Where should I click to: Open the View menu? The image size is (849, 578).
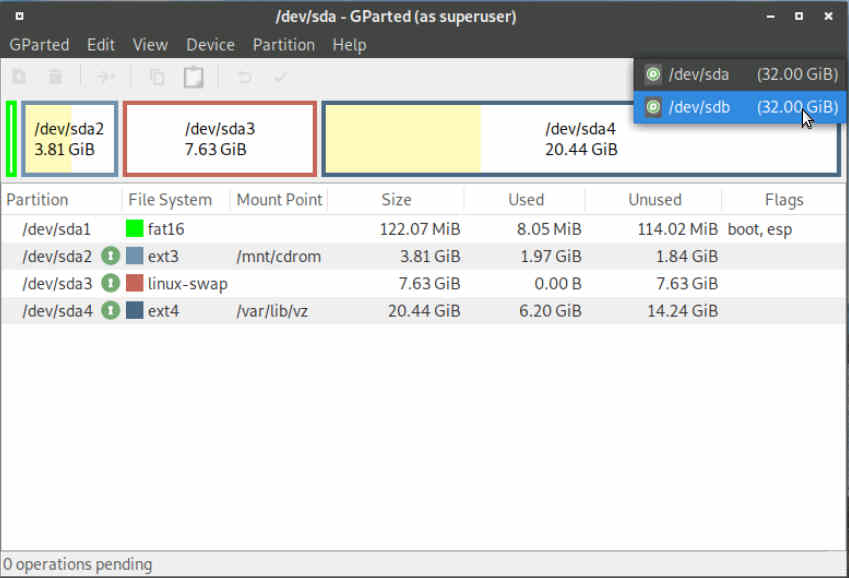150,44
